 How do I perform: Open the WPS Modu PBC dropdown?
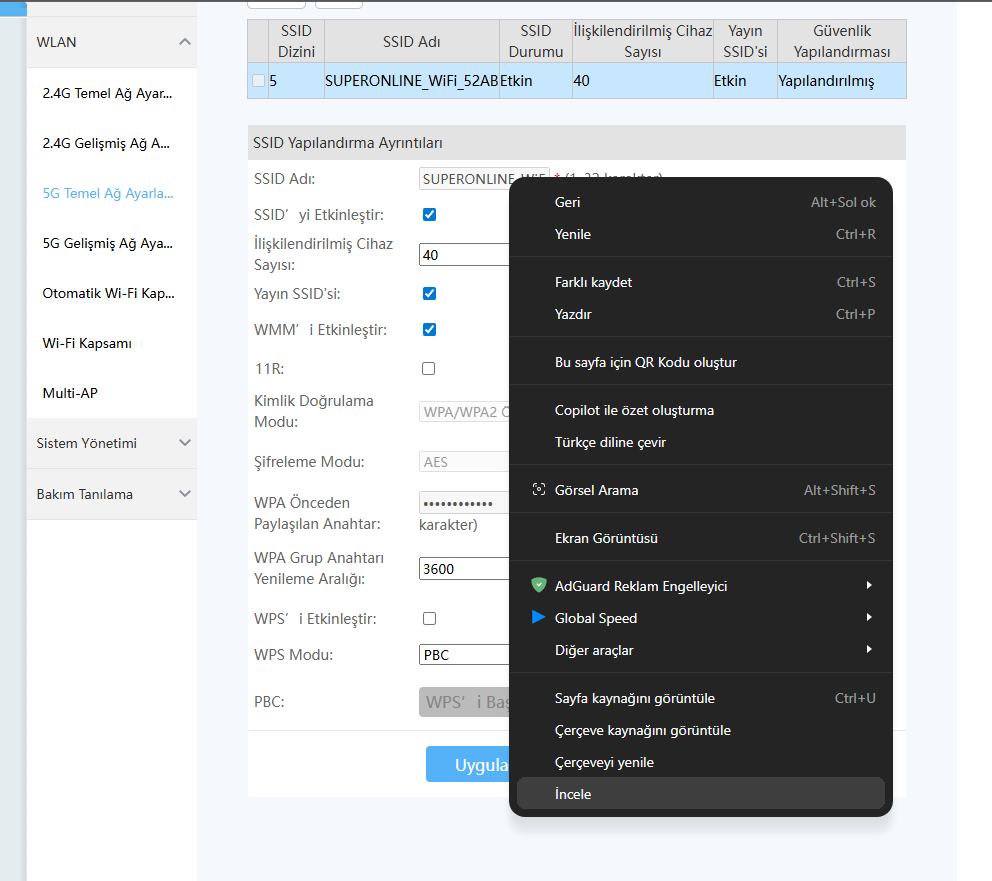(x=464, y=655)
